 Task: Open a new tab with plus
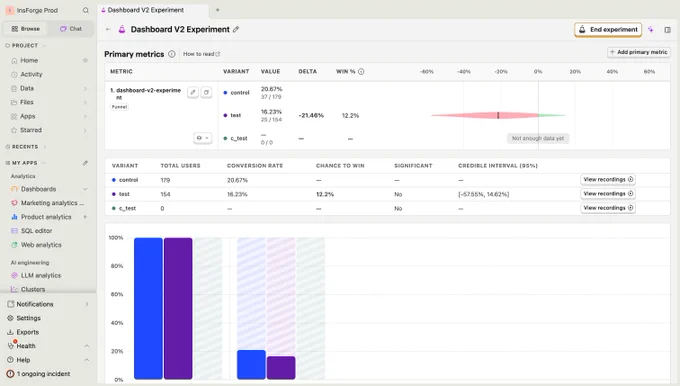pos(218,10)
